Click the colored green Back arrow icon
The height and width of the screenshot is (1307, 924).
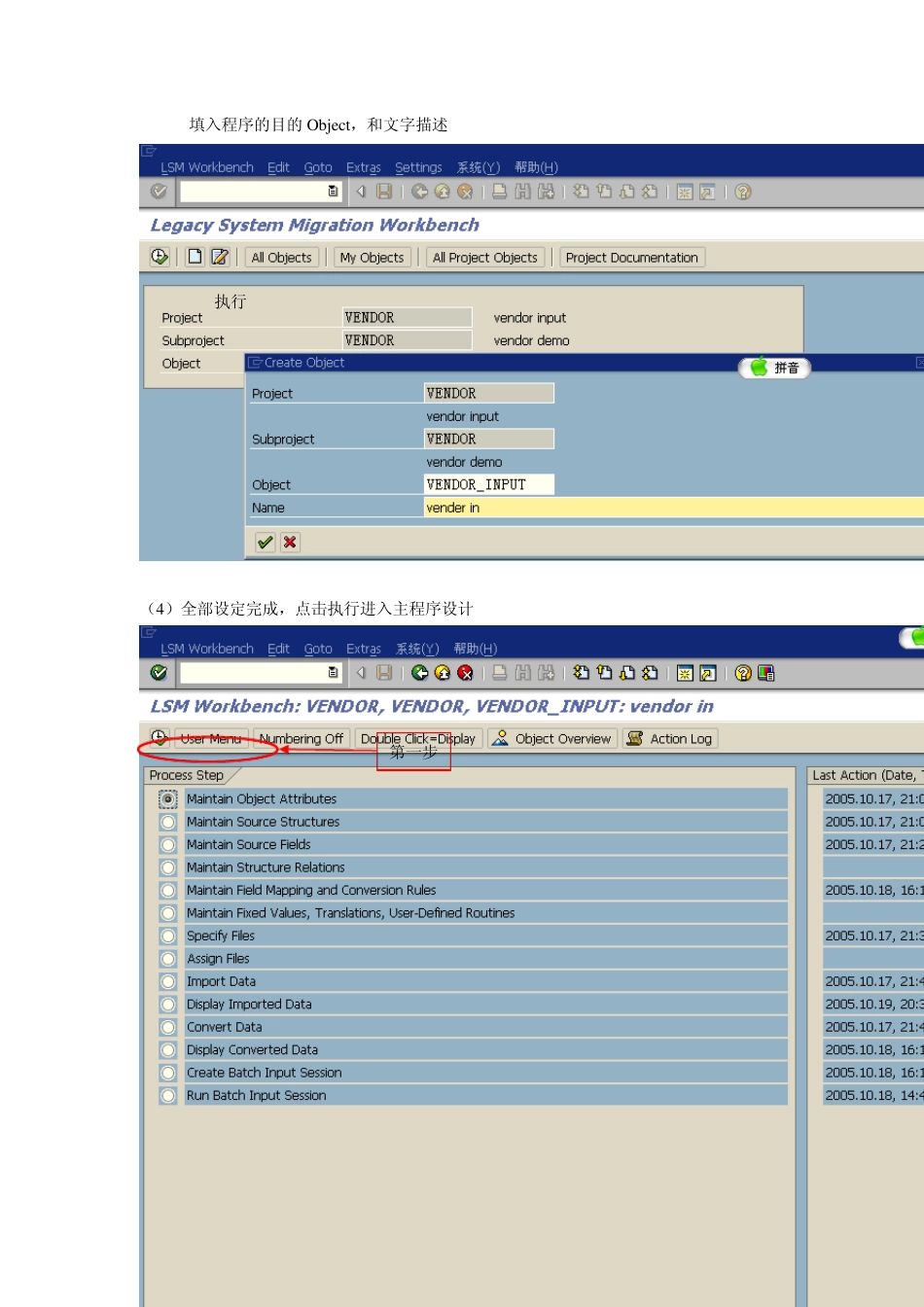419,673
